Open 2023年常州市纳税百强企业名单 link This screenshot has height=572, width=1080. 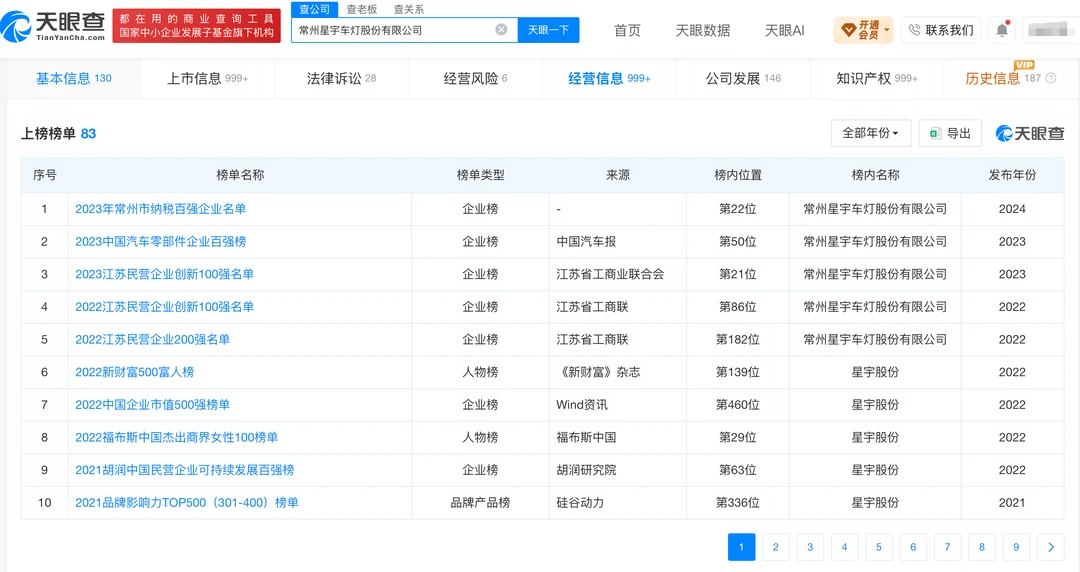(x=160, y=209)
